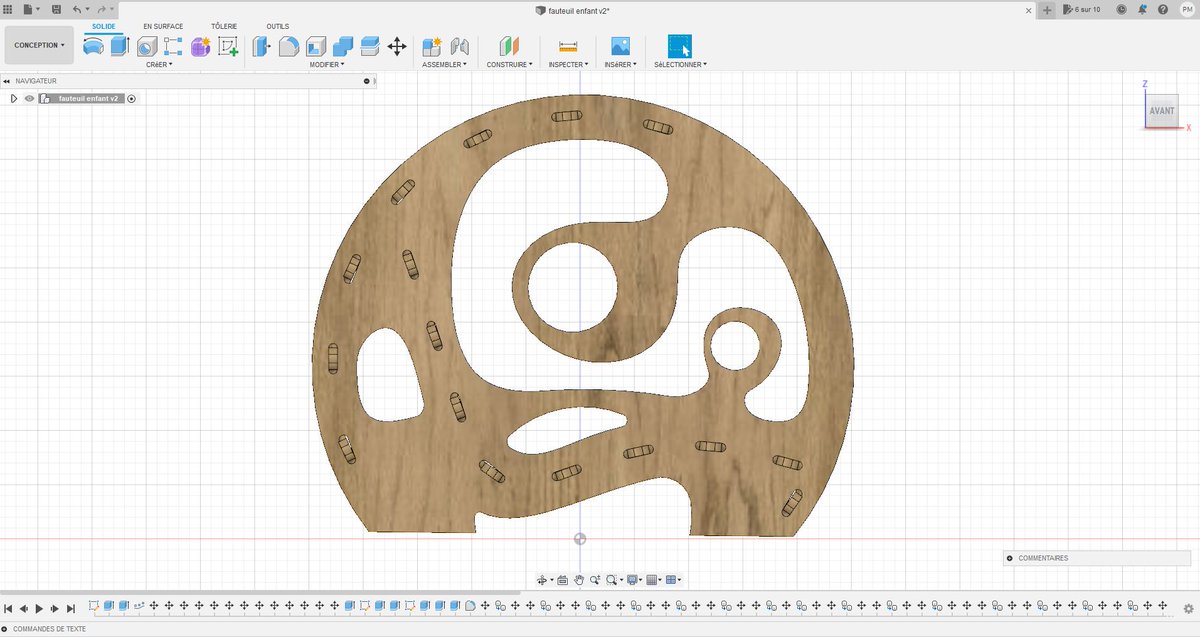Open the help question mark menu
This screenshot has width=1200, height=637.
1163,9
